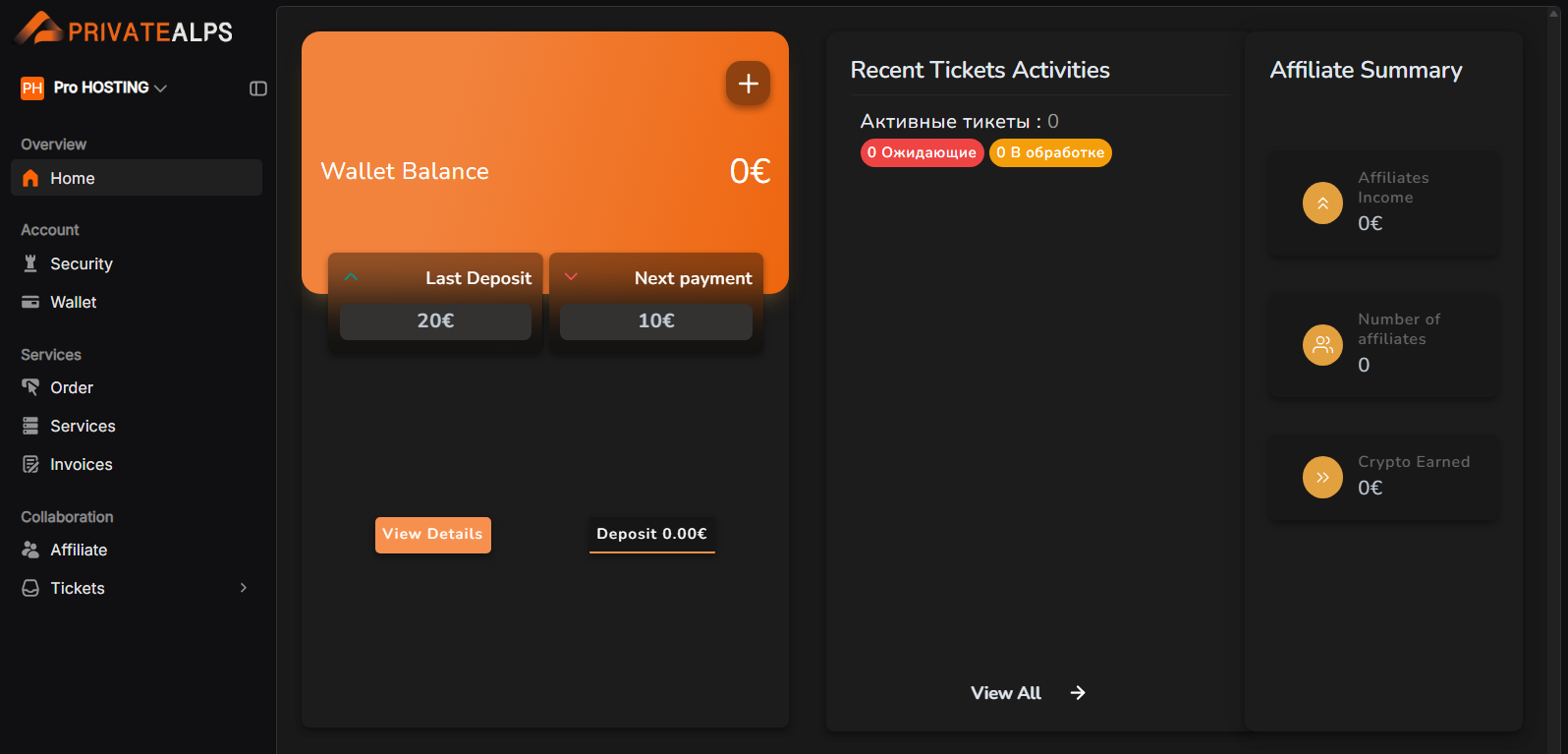Select the orange В обработке badge
The image size is (1568, 754).
1050,152
